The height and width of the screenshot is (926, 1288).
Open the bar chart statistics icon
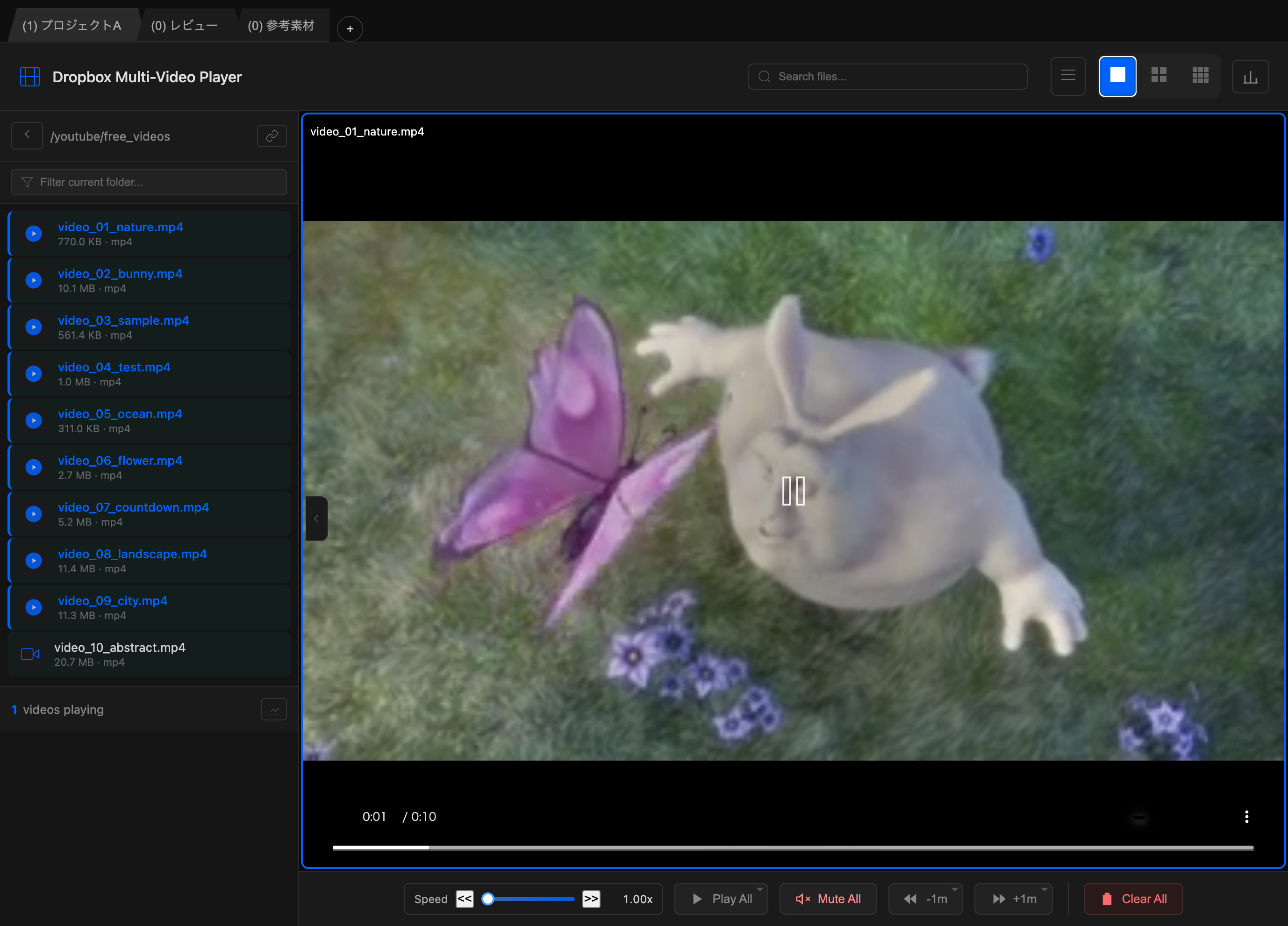tap(1250, 77)
